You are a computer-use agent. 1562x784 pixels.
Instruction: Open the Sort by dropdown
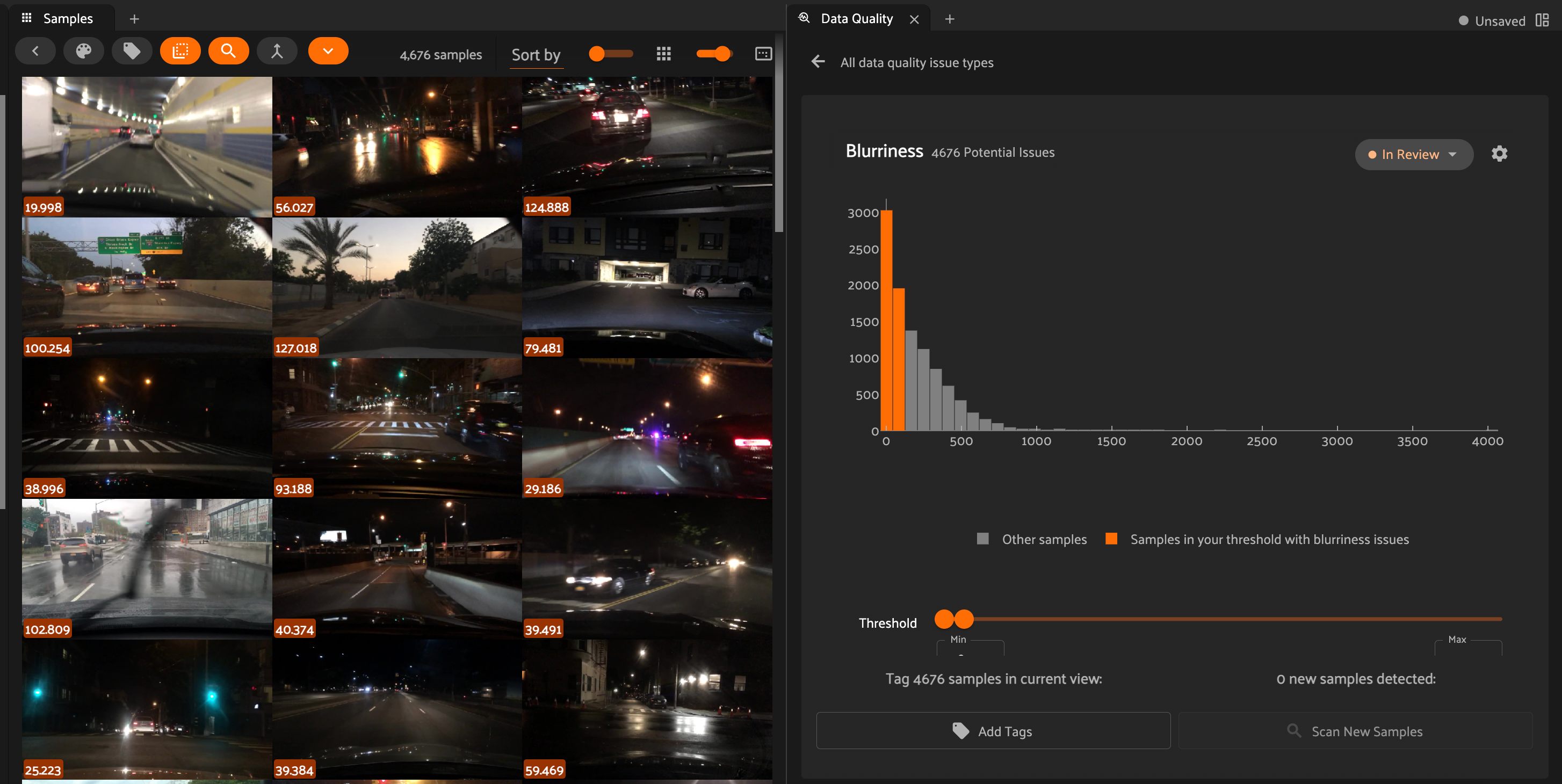[x=536, y=55]
